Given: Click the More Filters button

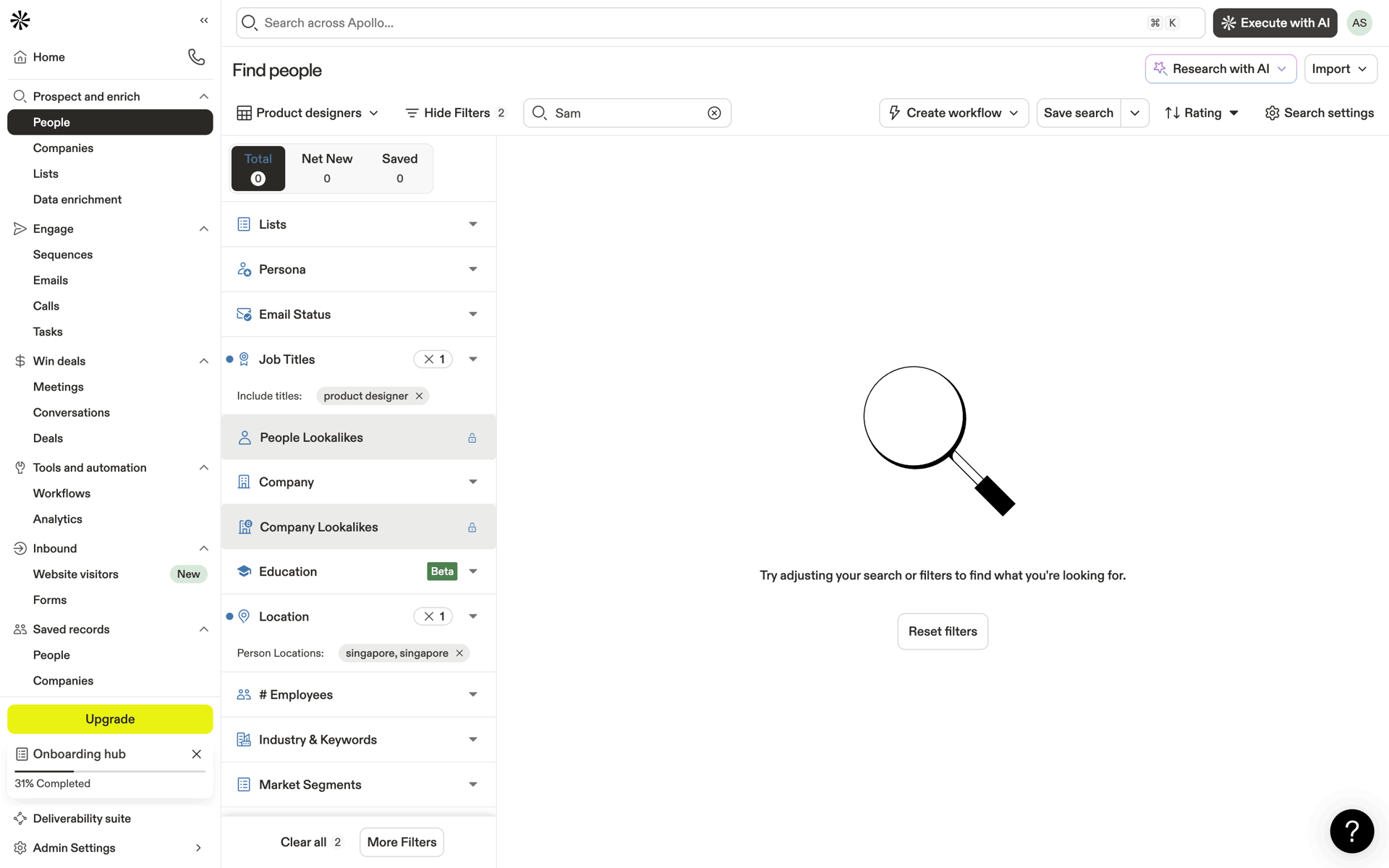Looking at the screenshot, I should coord(402,842).
